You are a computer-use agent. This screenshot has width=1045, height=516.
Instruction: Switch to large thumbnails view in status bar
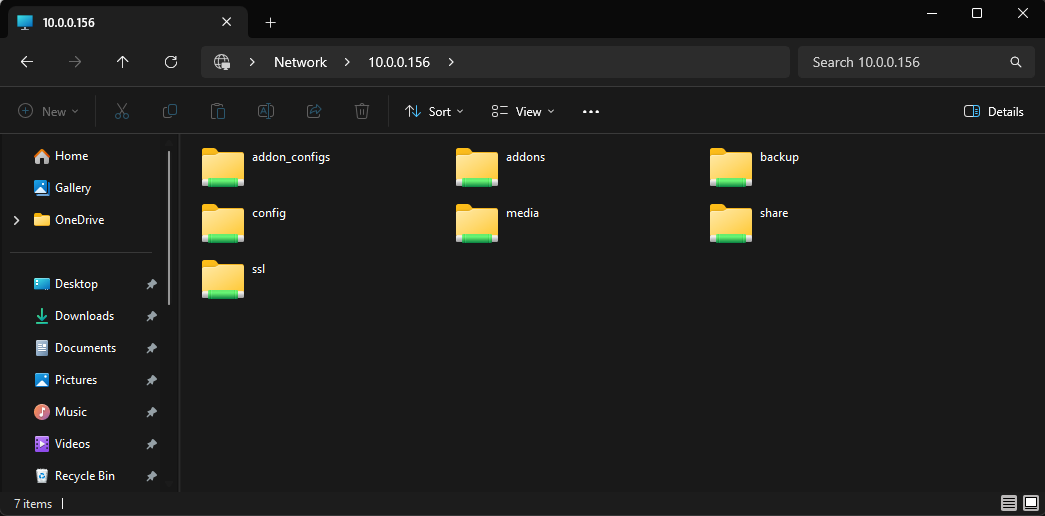(x=1030, y=503)
